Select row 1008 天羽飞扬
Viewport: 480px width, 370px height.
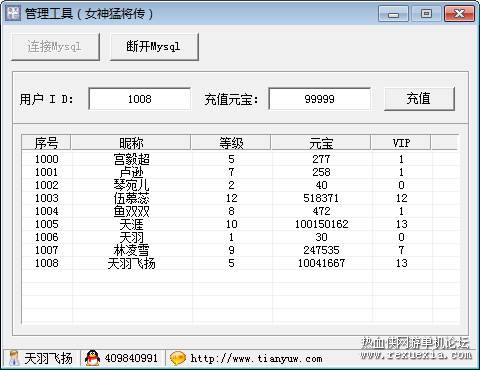240,263
